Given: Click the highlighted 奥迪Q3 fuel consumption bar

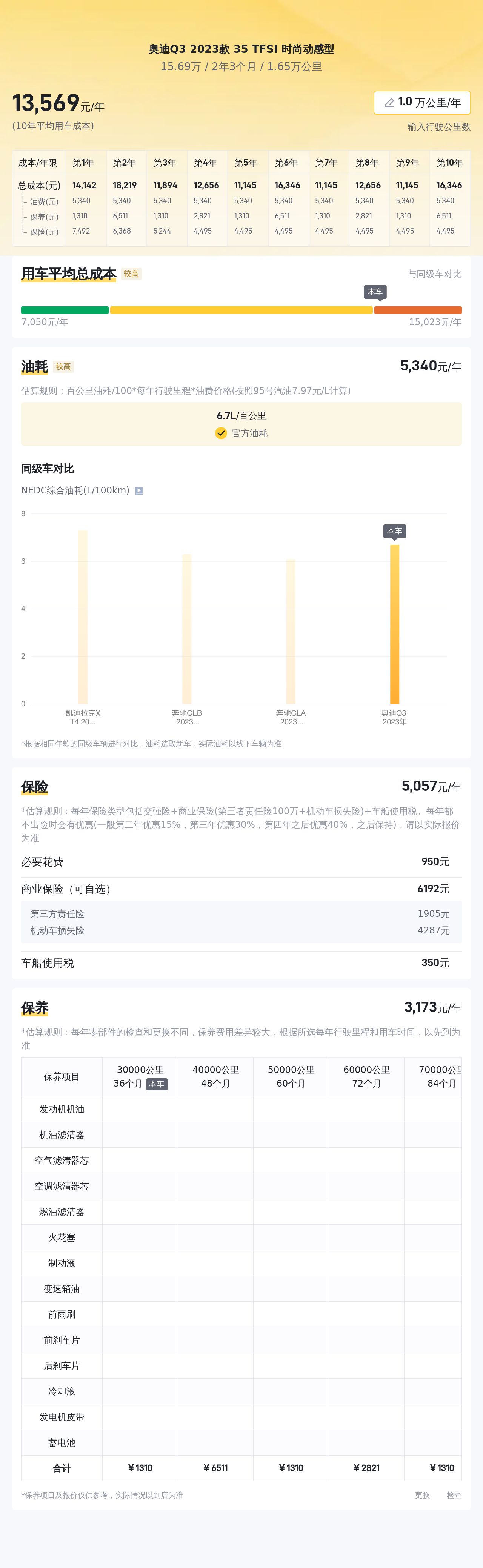Looking at the screenshot, I should [395, 624].
